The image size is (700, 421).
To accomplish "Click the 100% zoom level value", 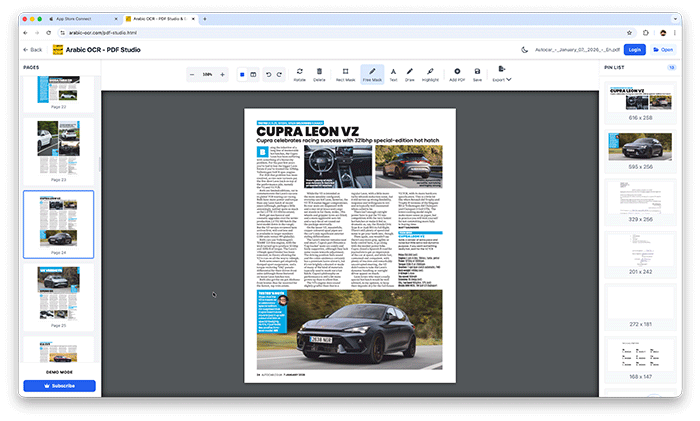I will pyautogui.click(x=207, y=75).
